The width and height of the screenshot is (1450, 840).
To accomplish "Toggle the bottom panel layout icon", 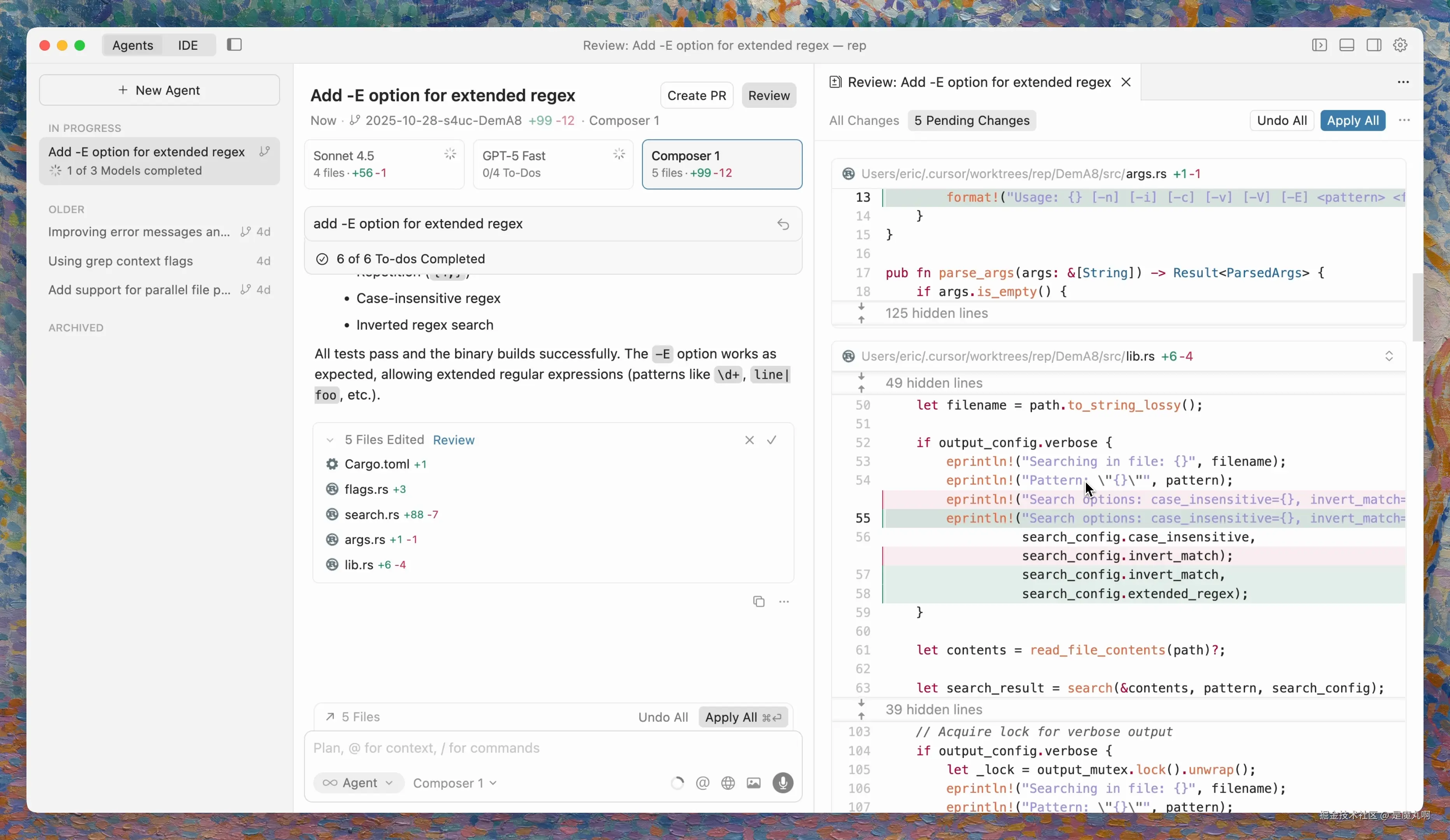I will click(x=1347, y=45).
